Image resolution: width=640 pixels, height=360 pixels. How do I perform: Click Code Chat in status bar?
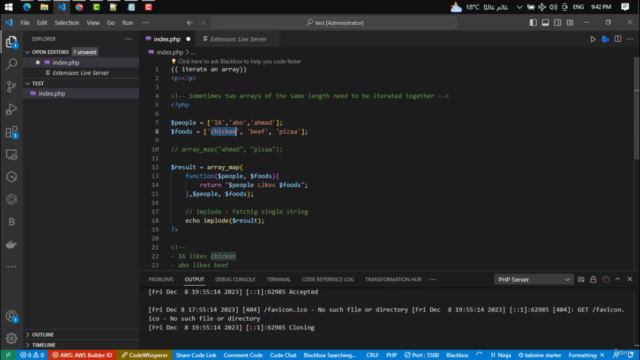tap(283, 355)
